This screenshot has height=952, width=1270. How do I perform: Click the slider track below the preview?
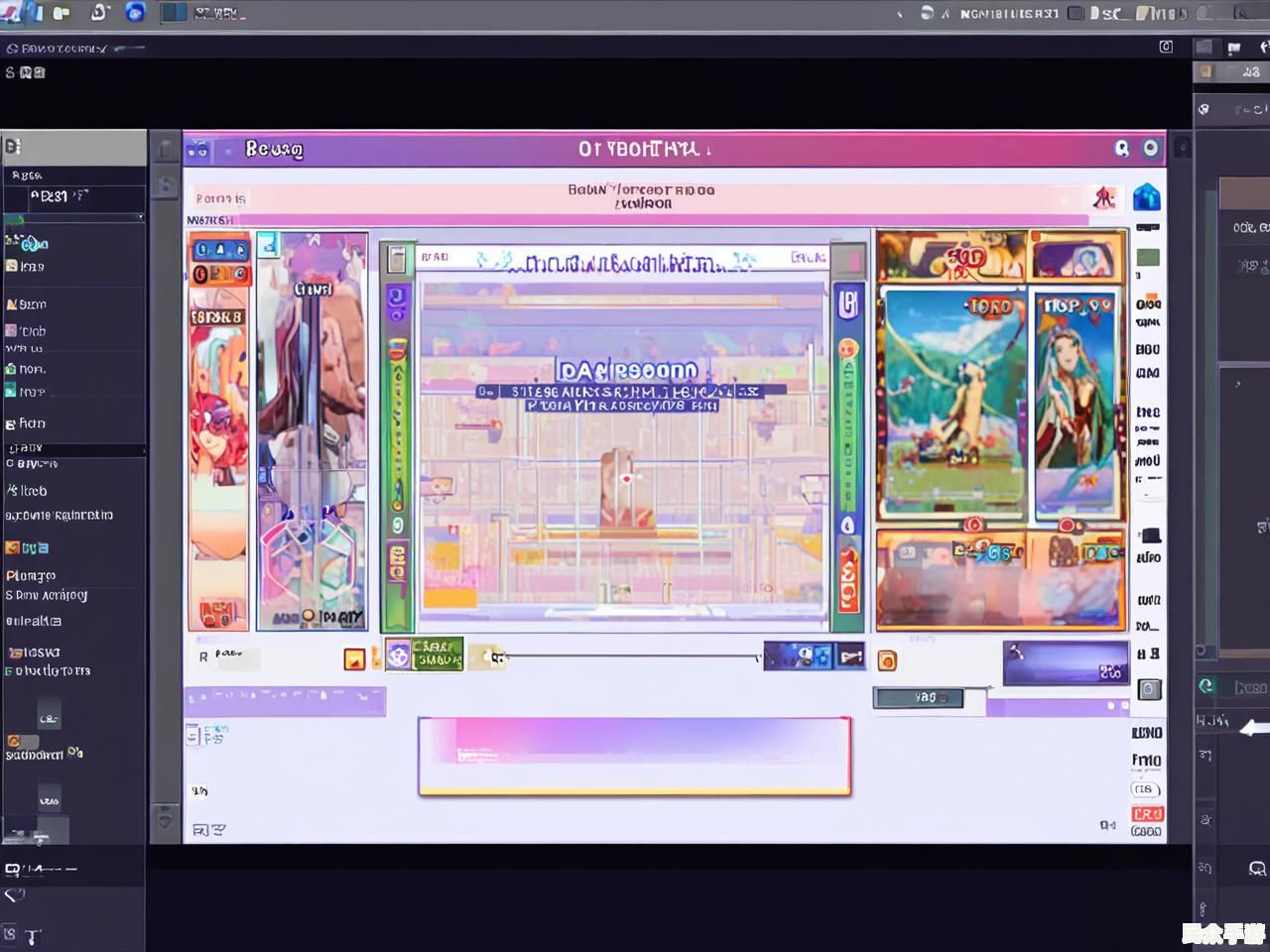[x=631, y=656]
